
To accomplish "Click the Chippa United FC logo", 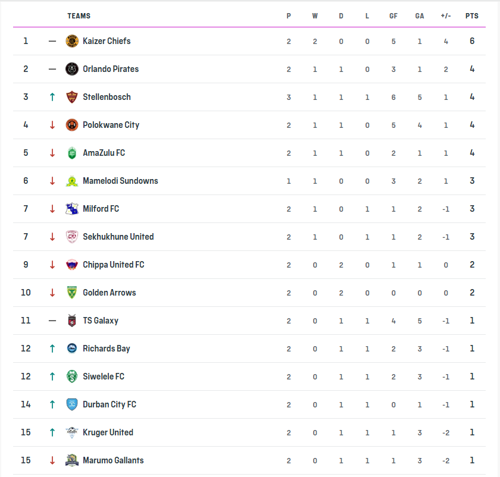I will [72, 265].
